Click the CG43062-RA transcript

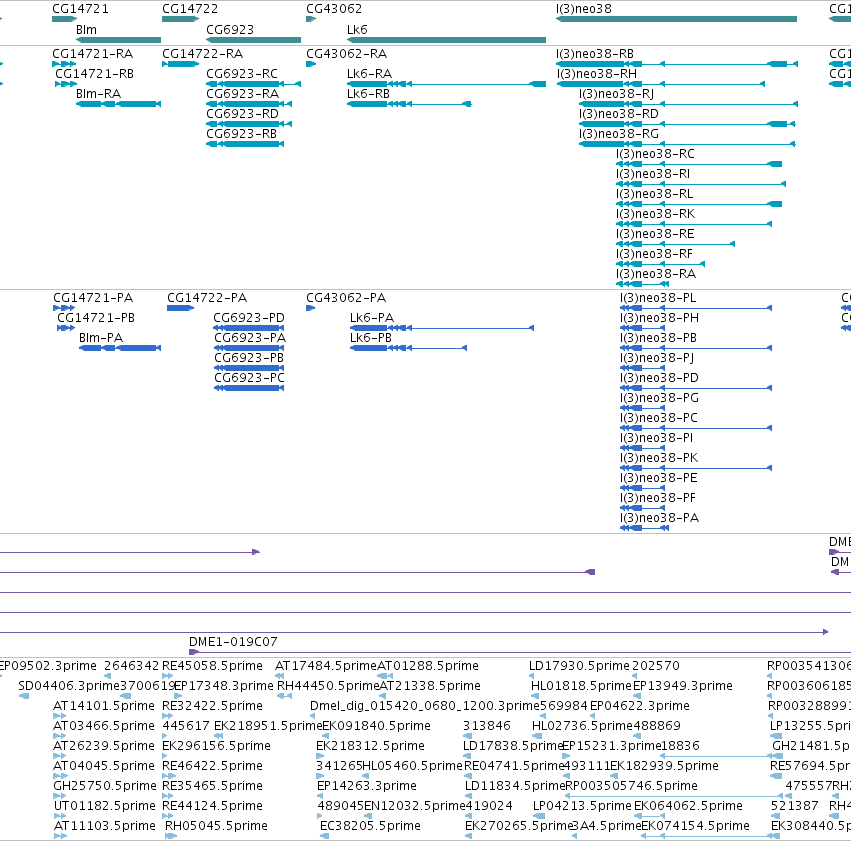[311, 64]
